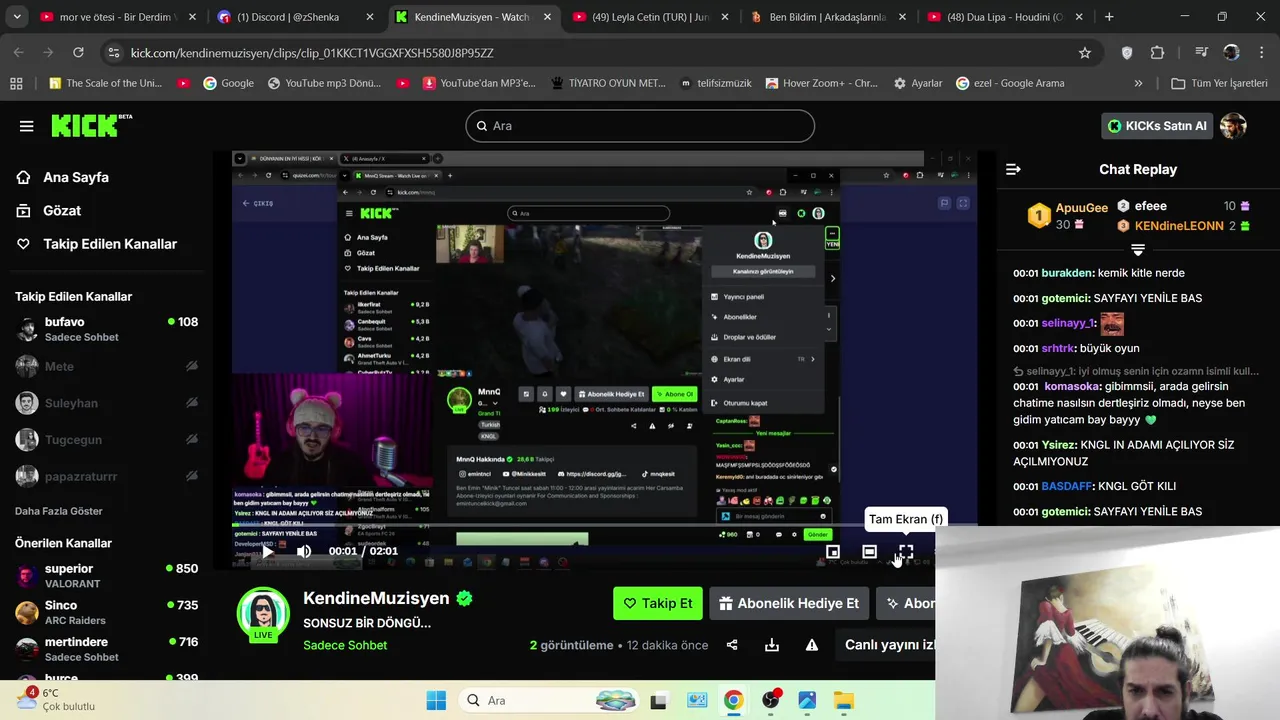Share this clip
This screenshot has width=1280, height=720.
coord(732,645)
